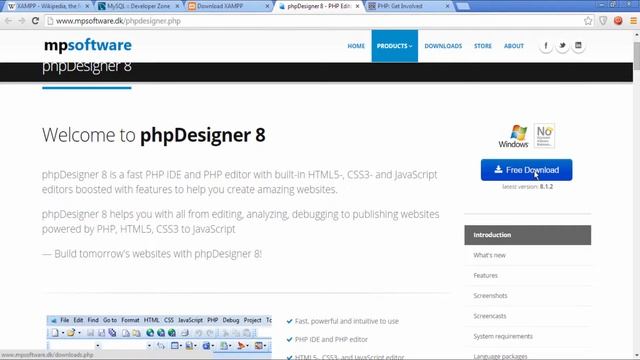Open the Chrome menu icon
The image size is (640, 360).
click(633, 21)
